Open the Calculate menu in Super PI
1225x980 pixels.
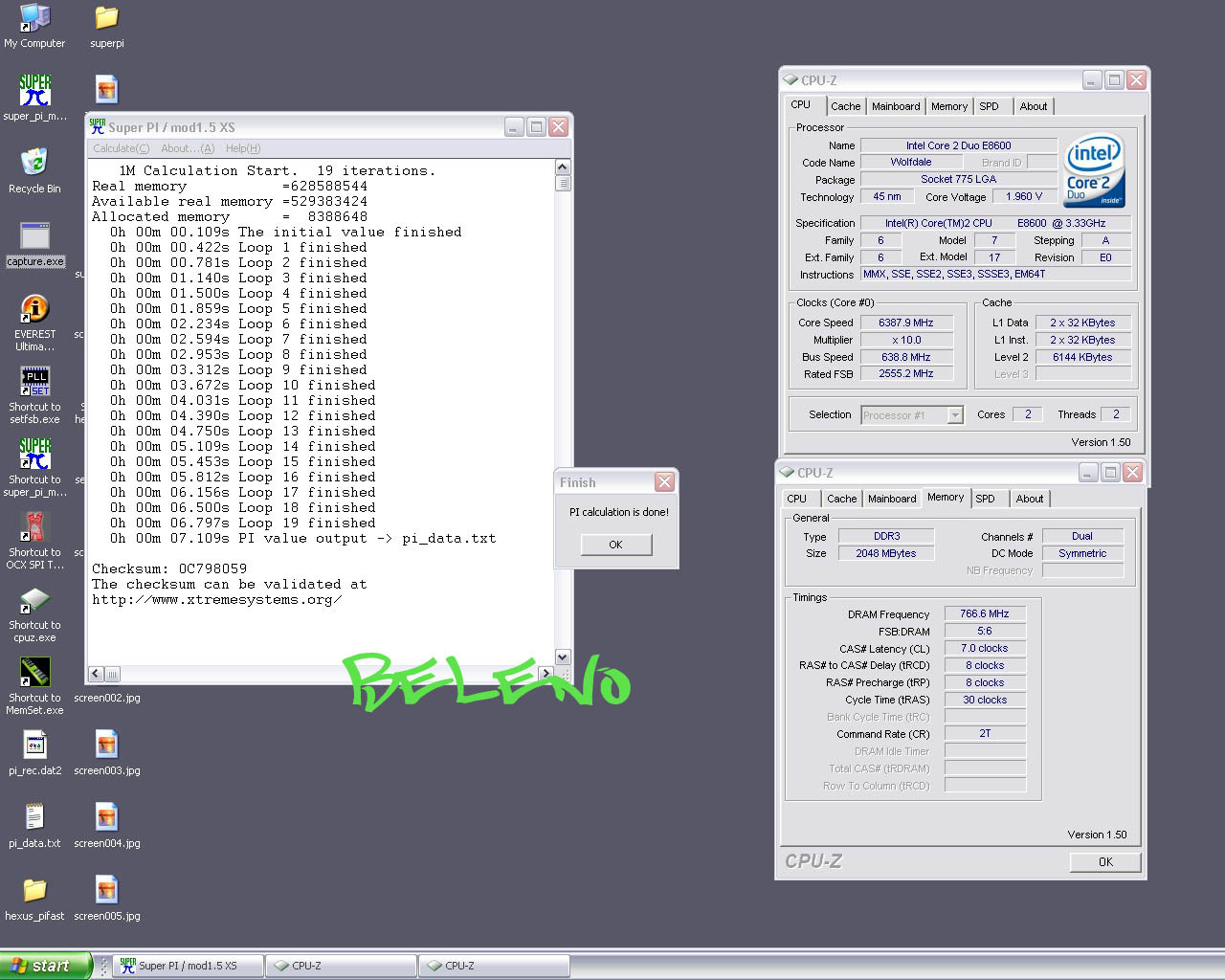click(x=121, y=148)
